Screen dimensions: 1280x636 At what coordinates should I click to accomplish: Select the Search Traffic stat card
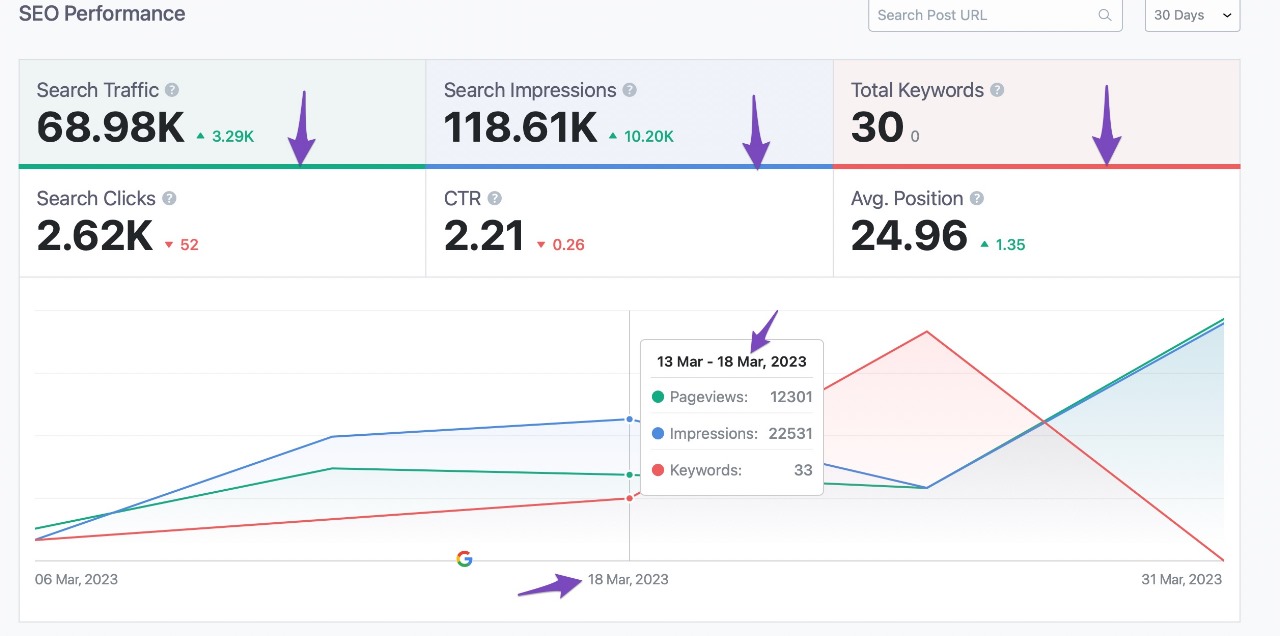(x=222, y=112)
